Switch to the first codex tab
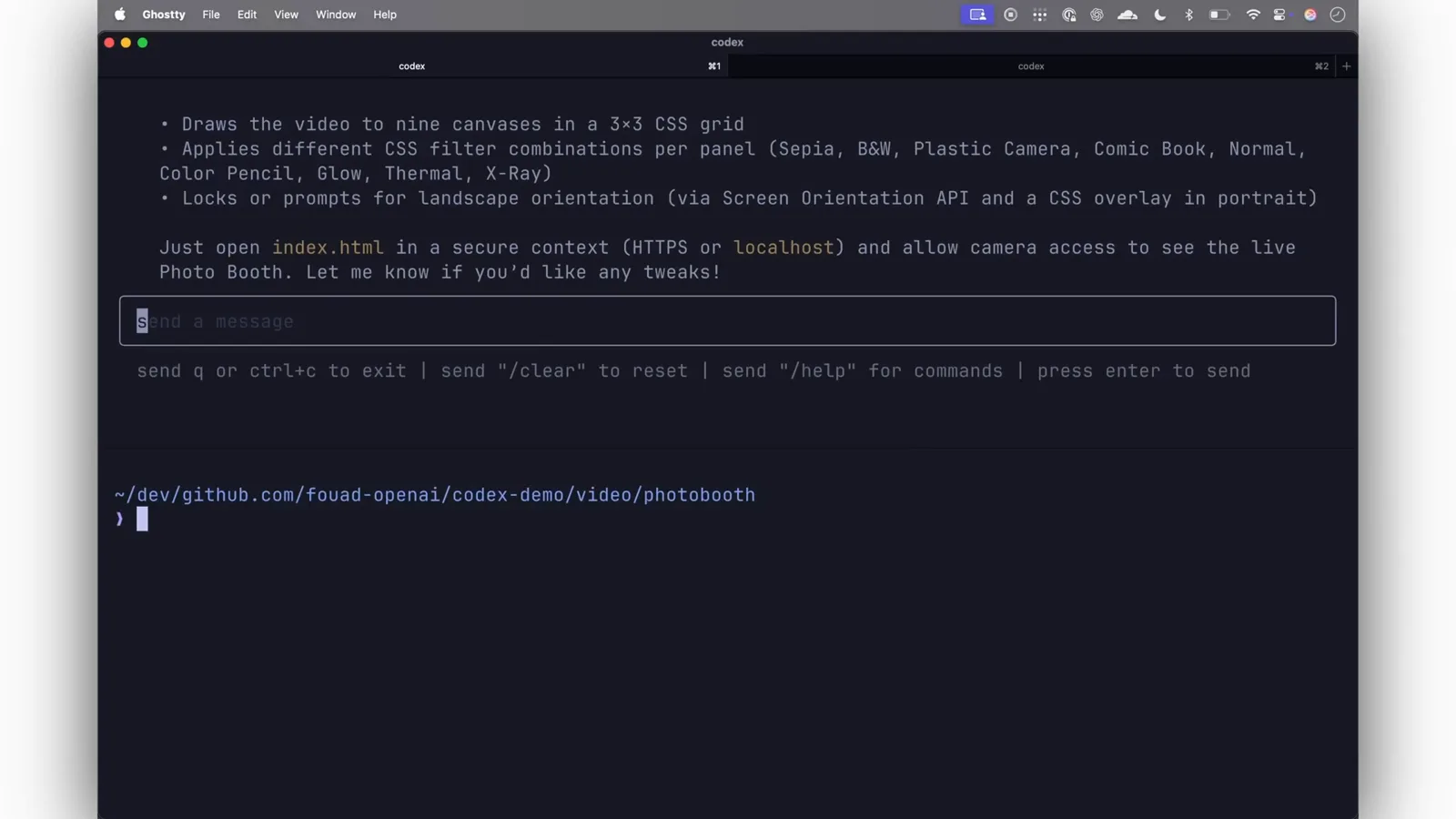 412,66
